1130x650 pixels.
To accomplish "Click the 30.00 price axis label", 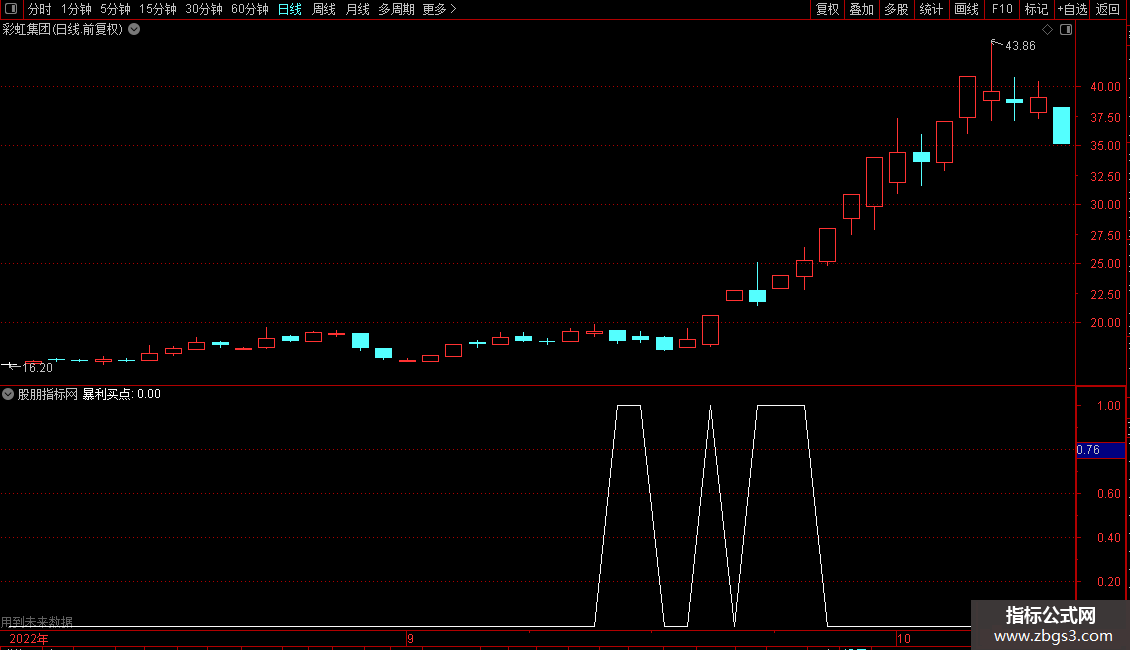I will click(x=1105, y=205).
